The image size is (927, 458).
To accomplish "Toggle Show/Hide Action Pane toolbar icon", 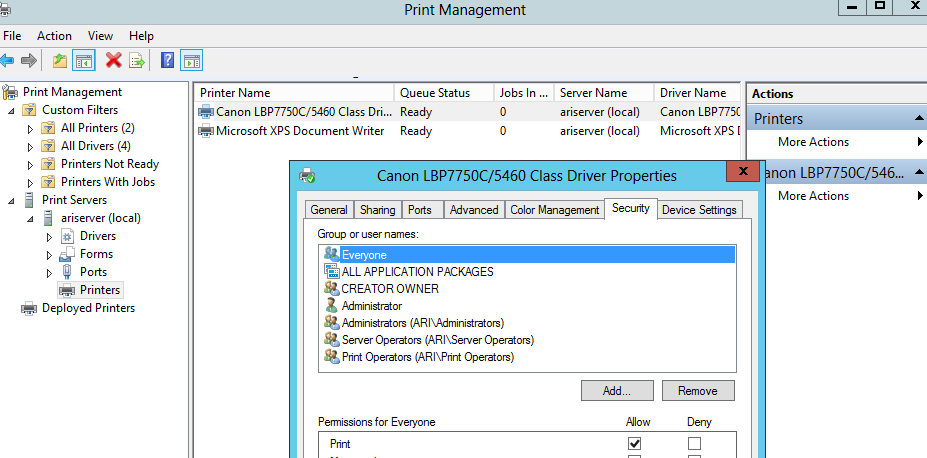I will point(192,60).
